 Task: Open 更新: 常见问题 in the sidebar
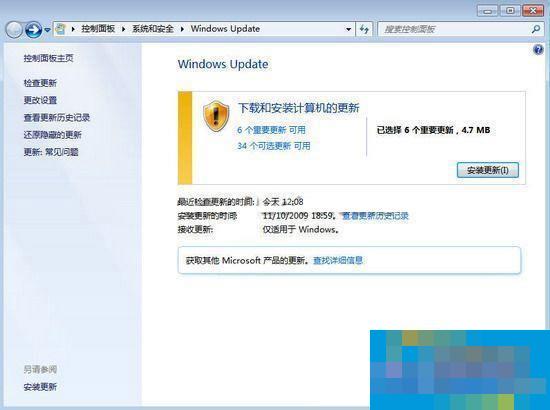coord(51,152)
